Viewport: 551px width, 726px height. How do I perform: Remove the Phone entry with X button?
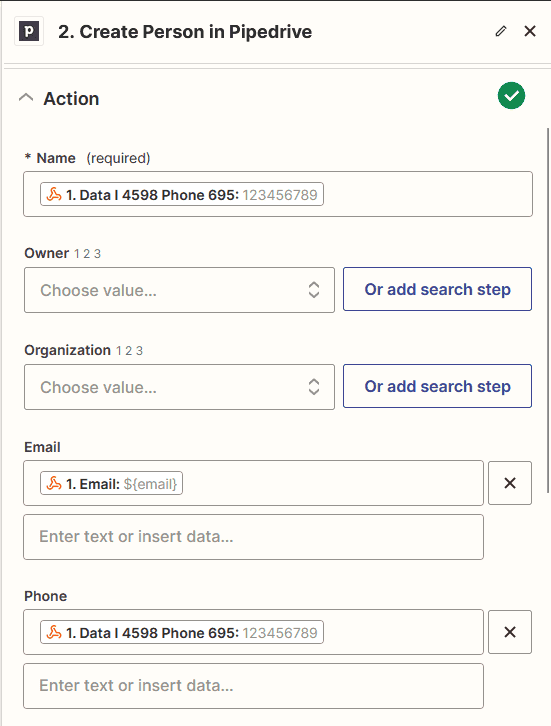click(510, 632)
